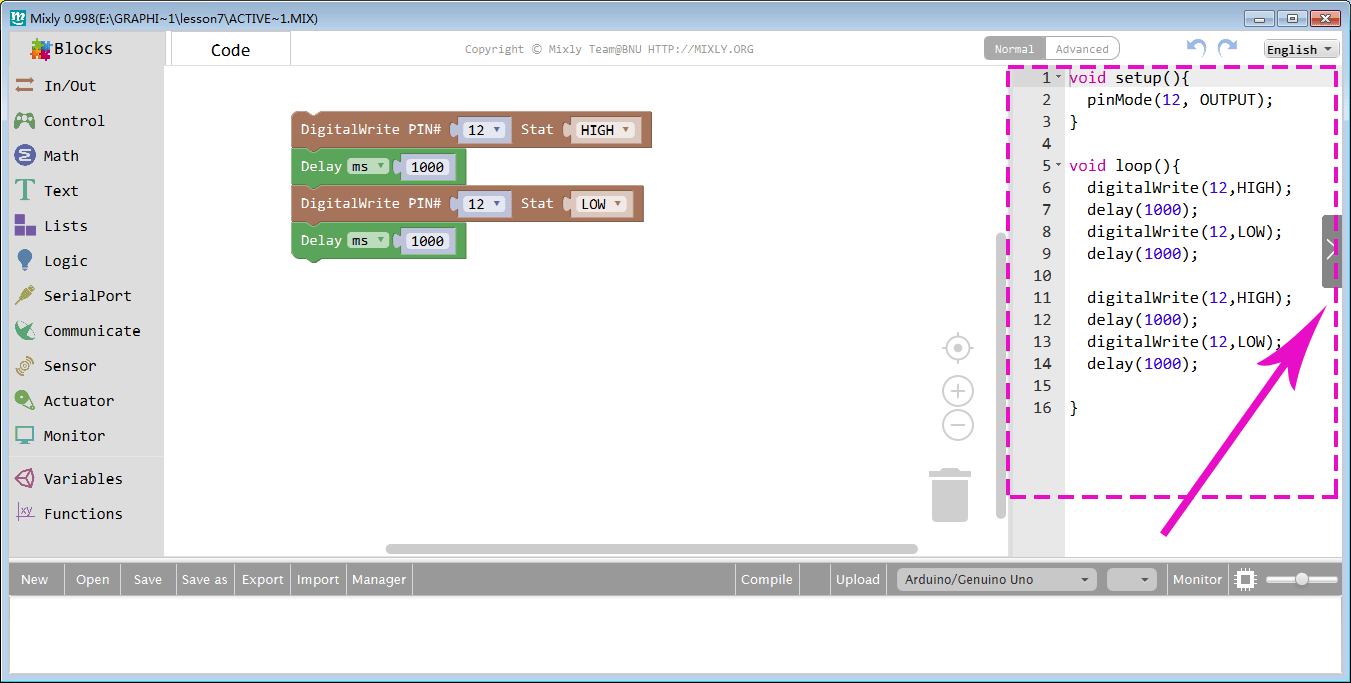Open the Stat HIGH dropdown

[605, 130]
